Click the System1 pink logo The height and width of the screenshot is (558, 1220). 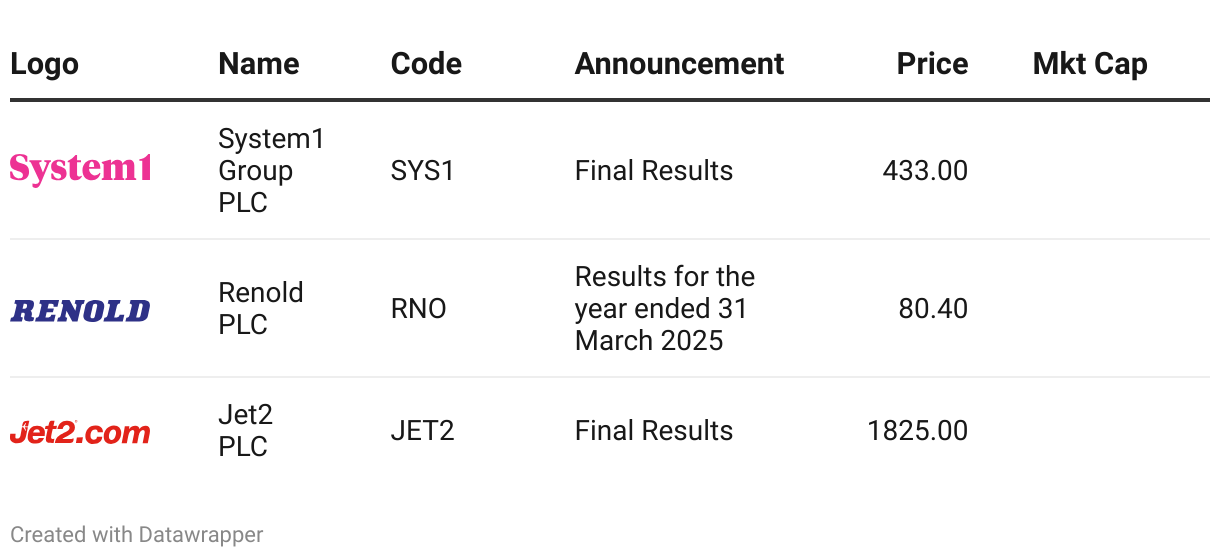[81, 168]
